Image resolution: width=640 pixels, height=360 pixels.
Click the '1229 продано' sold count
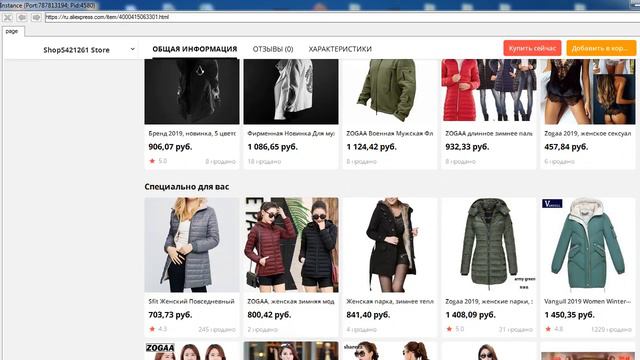(x=611, y=329)
